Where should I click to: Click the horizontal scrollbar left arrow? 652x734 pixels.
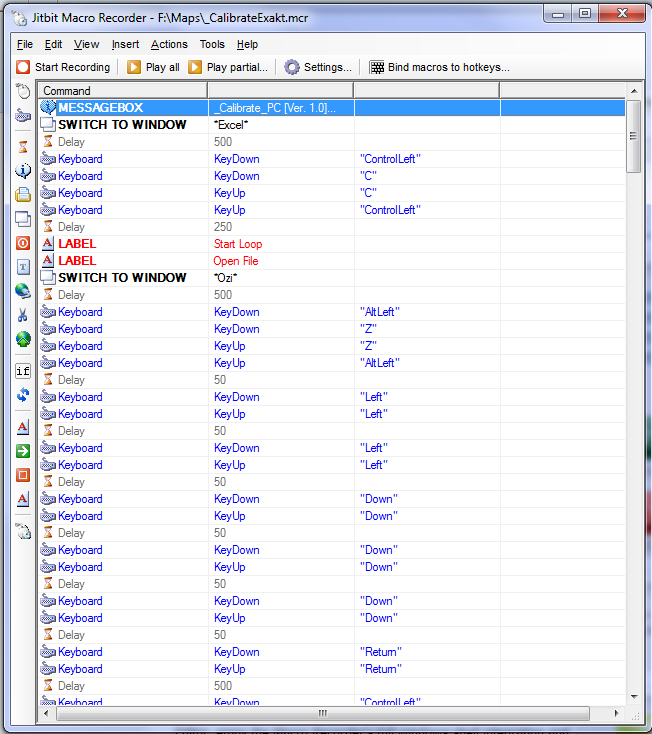click(x=46, y=713)
